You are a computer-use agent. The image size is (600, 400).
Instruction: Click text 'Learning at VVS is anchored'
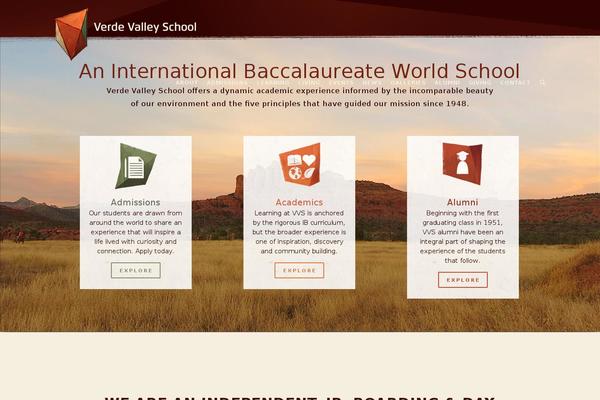(299, 213)
